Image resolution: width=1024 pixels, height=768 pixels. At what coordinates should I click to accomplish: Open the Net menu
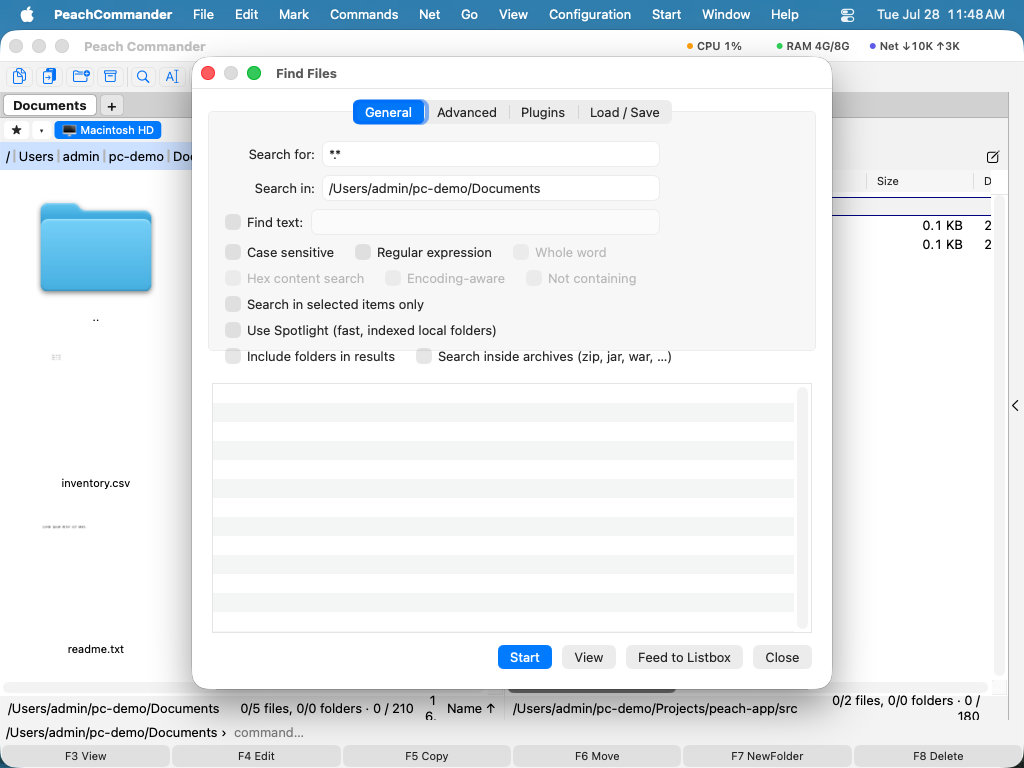pyautogui.click(x=429, y=14)
